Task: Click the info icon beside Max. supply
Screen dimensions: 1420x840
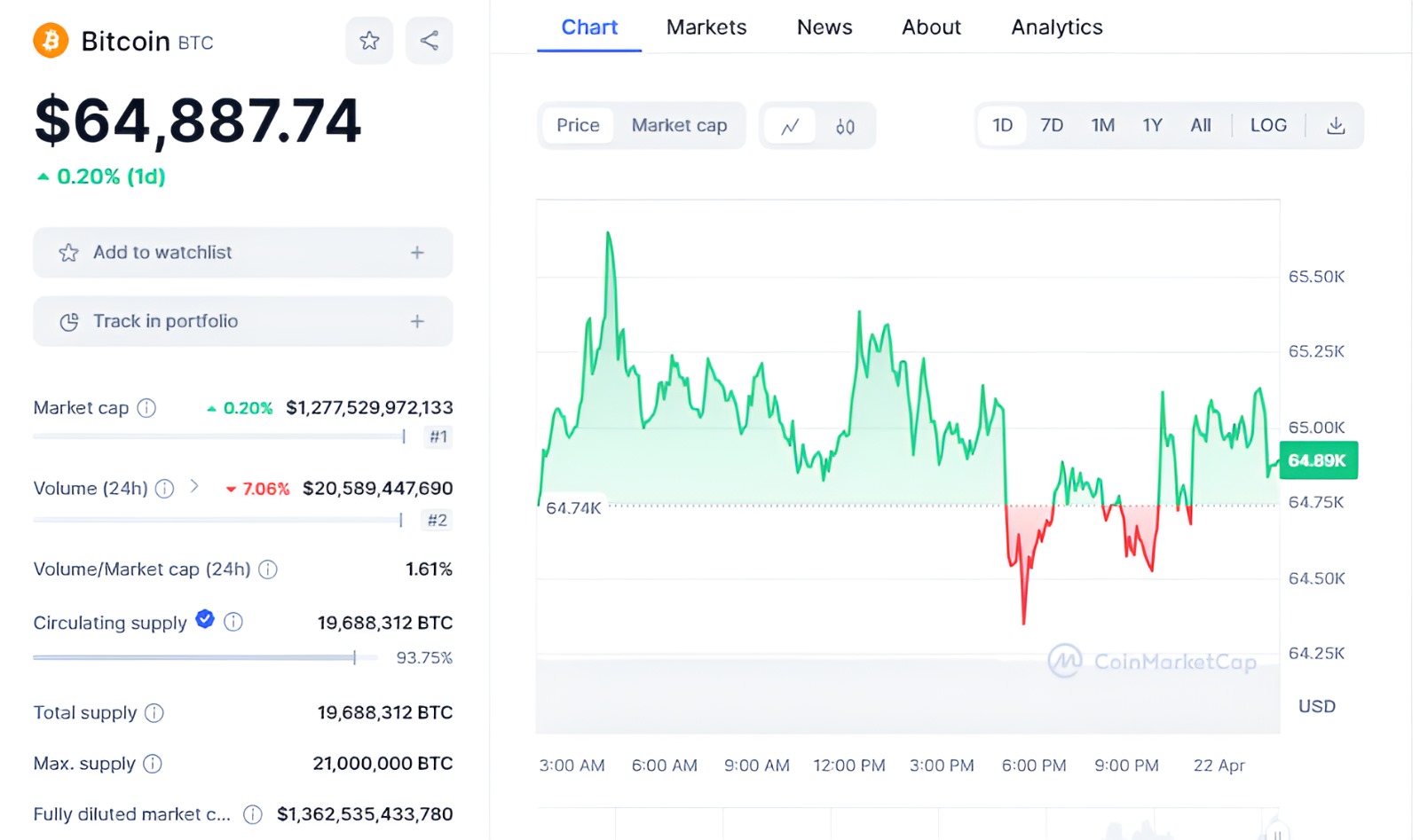Action: tap(153, 764)
